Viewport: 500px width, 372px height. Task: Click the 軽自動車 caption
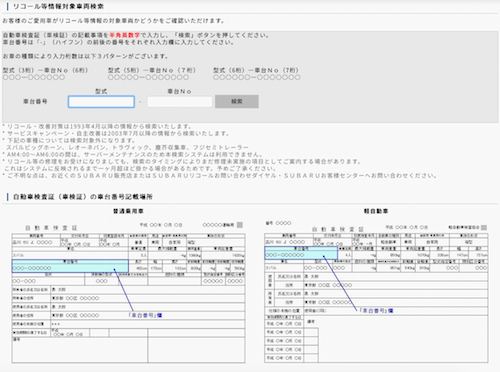(x=376, y=211)
